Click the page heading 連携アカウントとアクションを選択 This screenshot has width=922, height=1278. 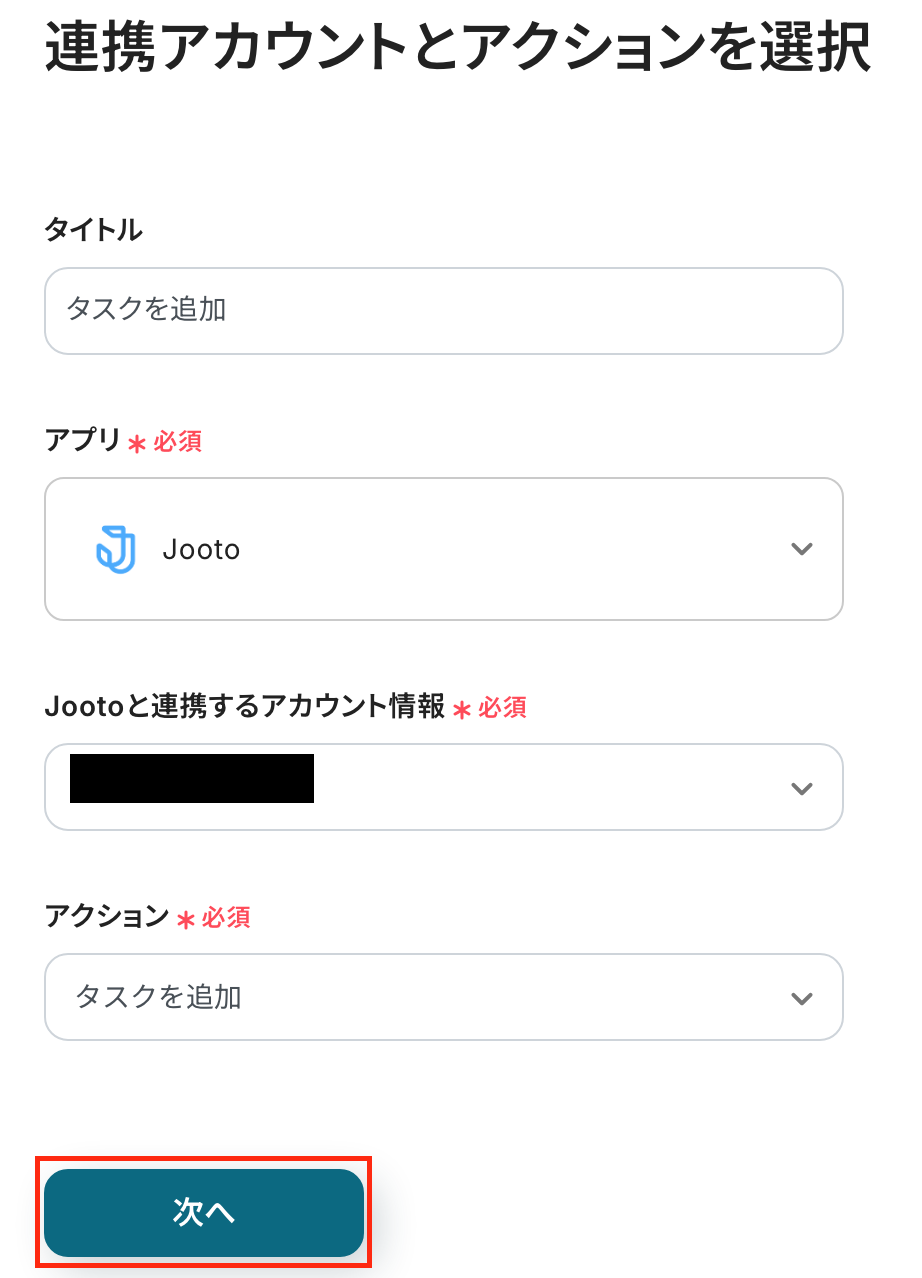(457, 48)
